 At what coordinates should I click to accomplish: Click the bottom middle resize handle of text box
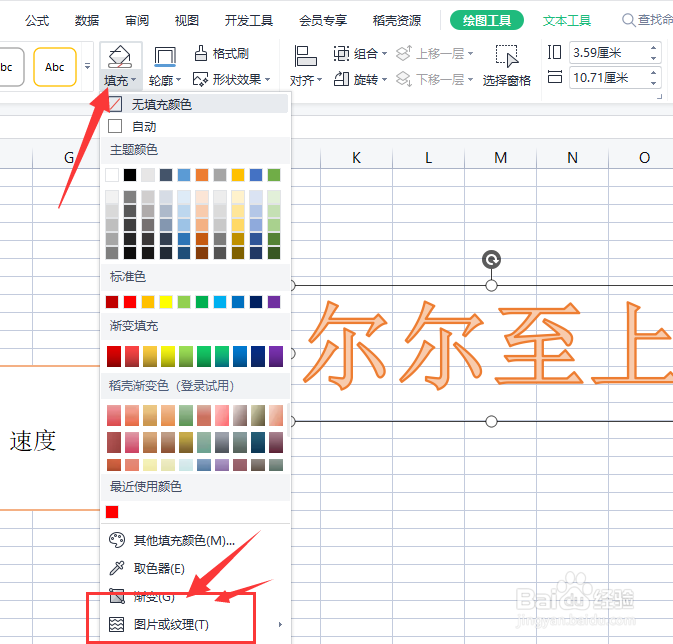[x=491, y=422]
